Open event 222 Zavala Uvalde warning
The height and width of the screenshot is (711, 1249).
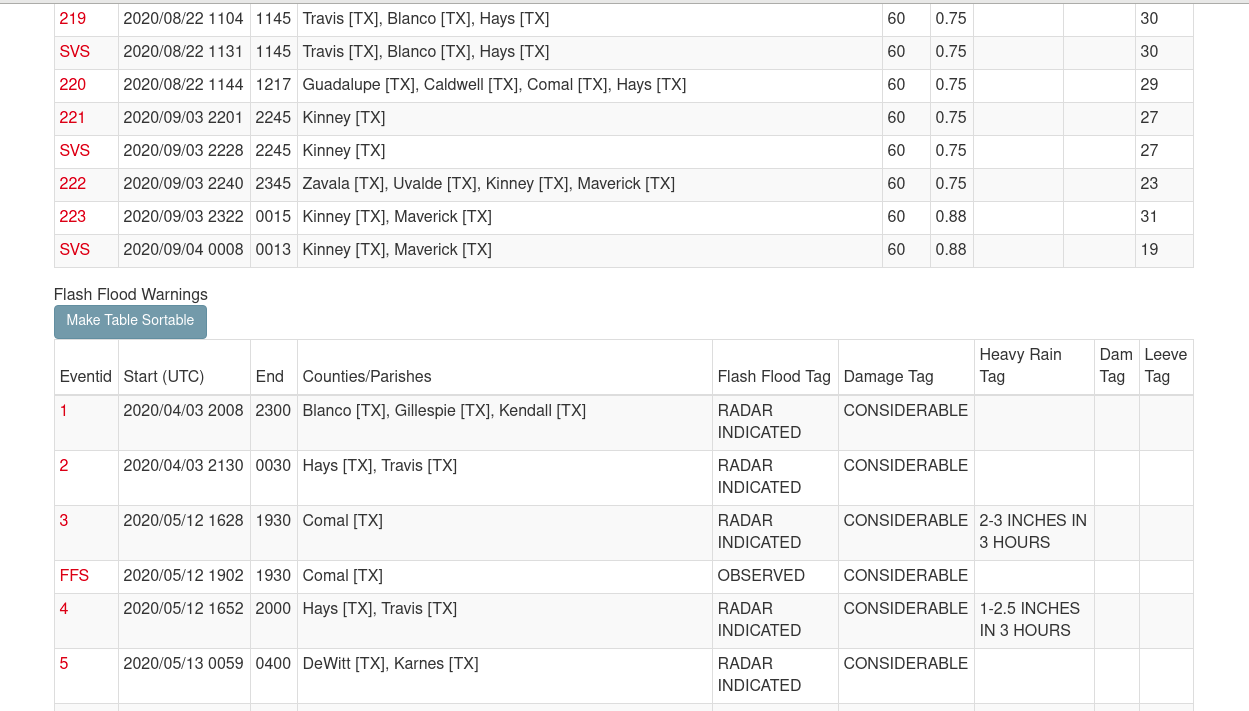pos(73,184)
